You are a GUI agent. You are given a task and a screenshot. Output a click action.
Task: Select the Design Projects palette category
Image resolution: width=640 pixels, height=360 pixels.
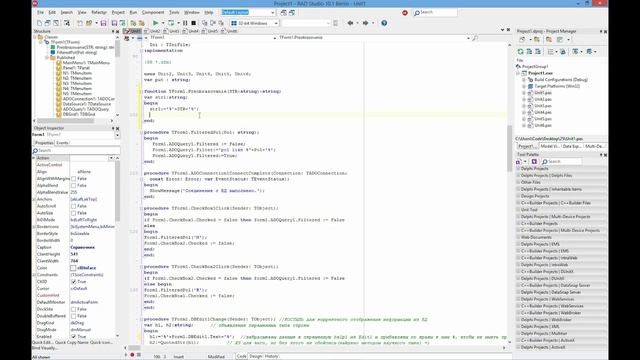[562, 196]
